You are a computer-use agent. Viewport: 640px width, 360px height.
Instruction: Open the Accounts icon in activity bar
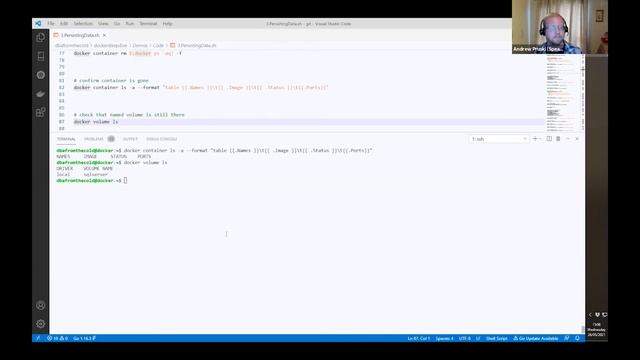tap(40, 305)
